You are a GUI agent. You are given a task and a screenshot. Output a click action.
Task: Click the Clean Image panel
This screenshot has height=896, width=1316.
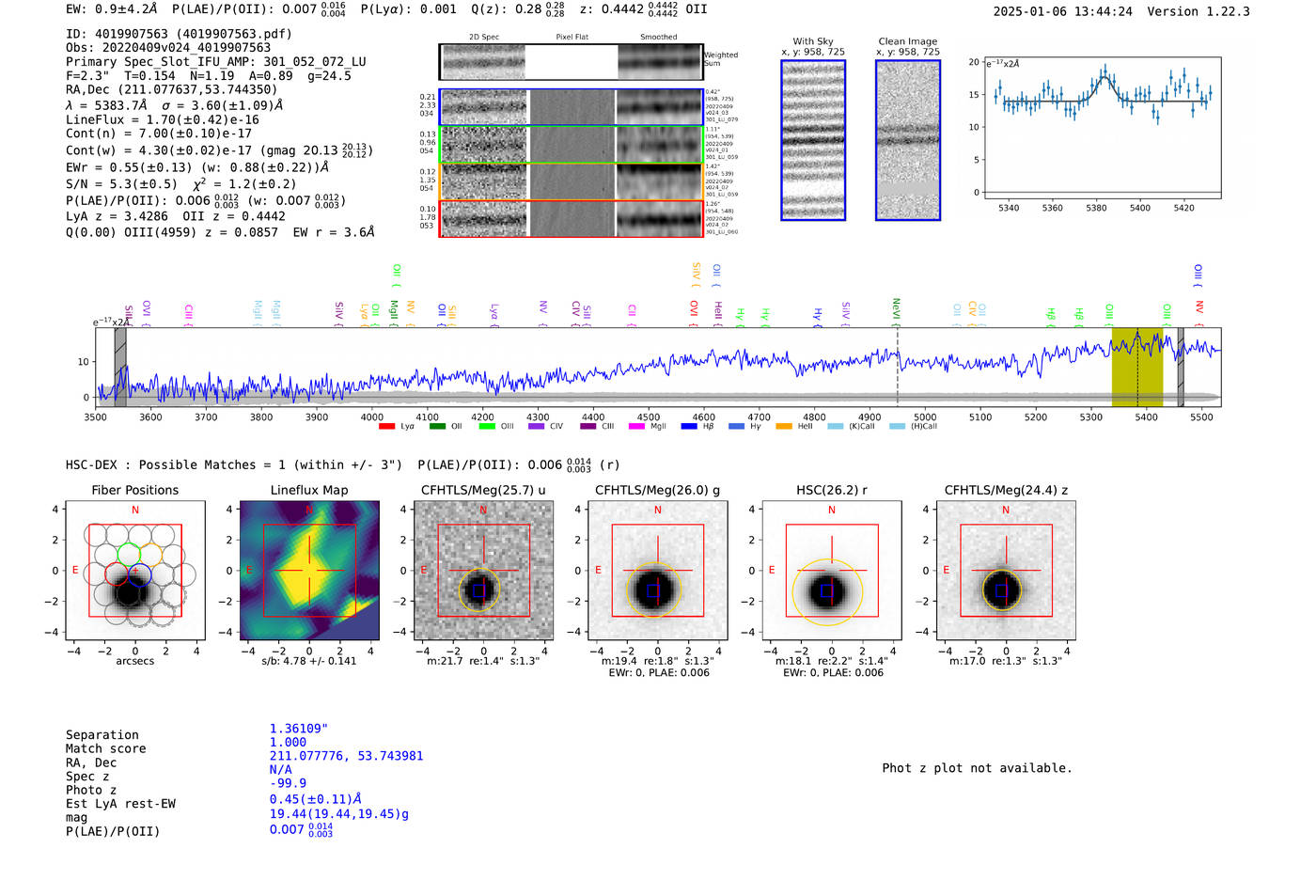point(908,140)
